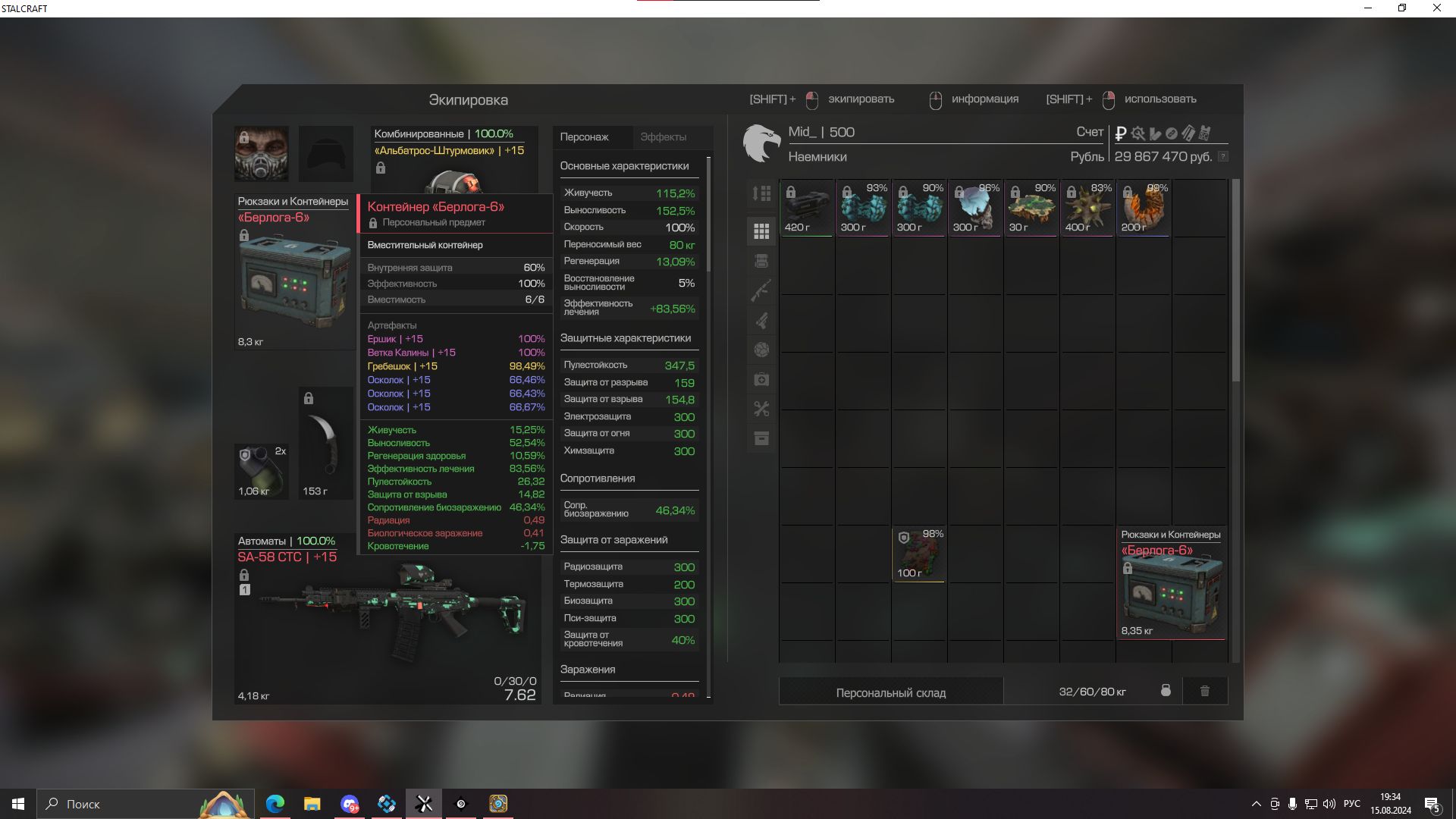This screenshot has width=1456, height=819.
Task: Select the gear-shaped currency icon
Action: pos(1138,133)
